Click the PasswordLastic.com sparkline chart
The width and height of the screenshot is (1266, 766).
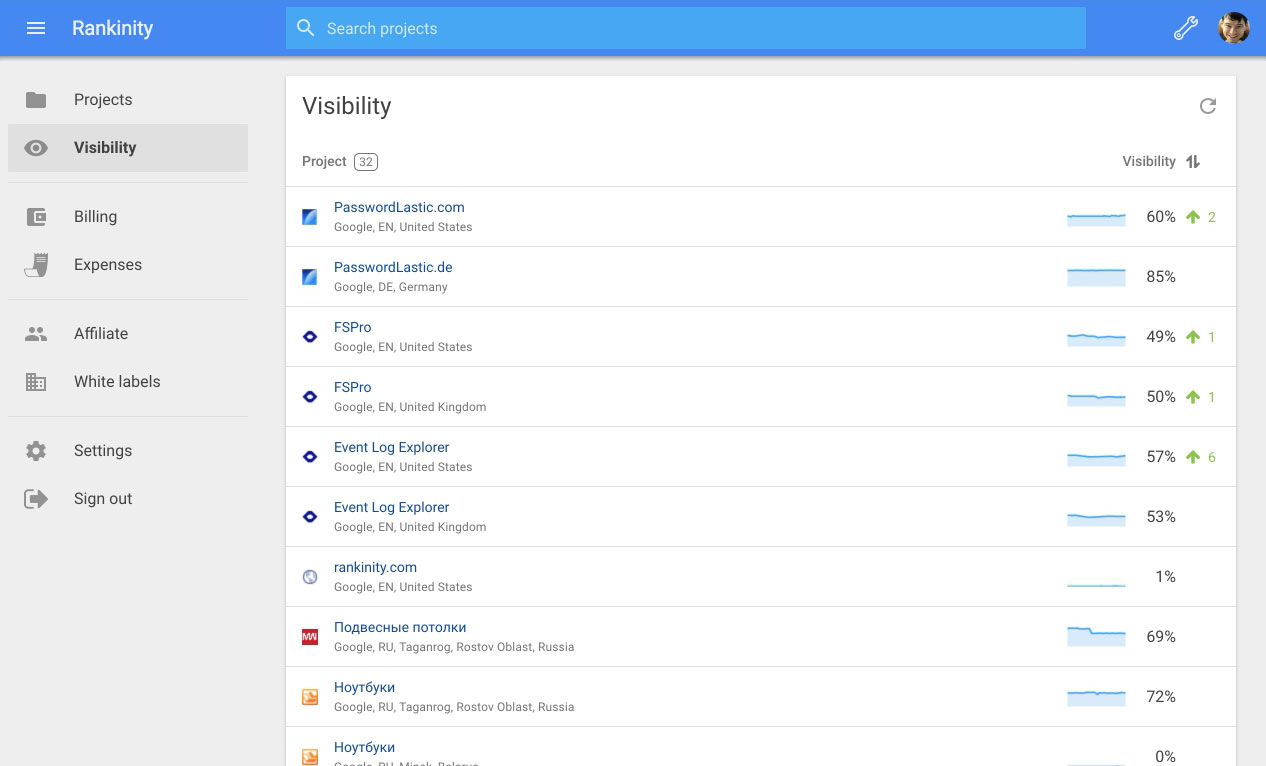click(x=1096, y=219)
